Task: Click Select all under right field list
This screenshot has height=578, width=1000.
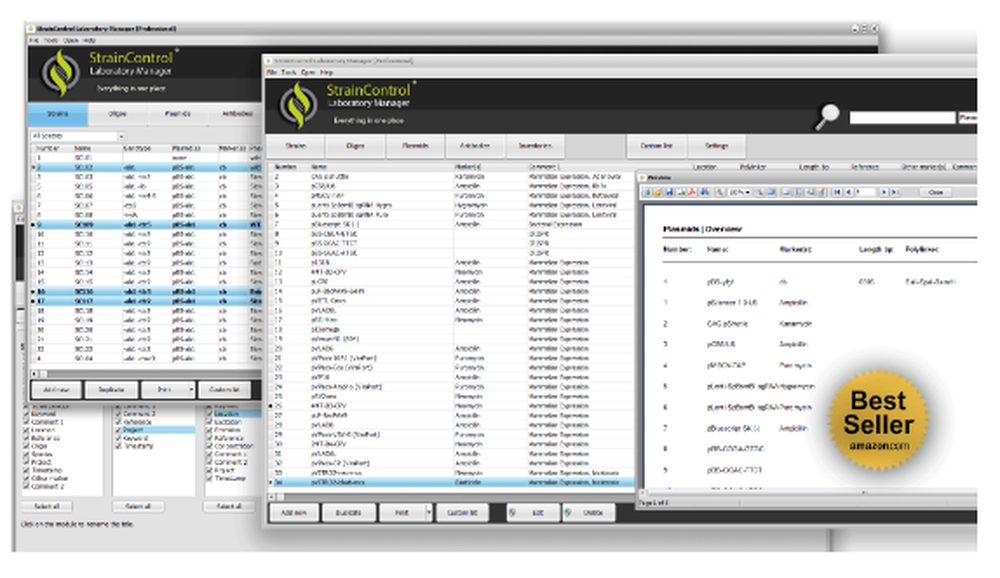Action: (228, 507)
